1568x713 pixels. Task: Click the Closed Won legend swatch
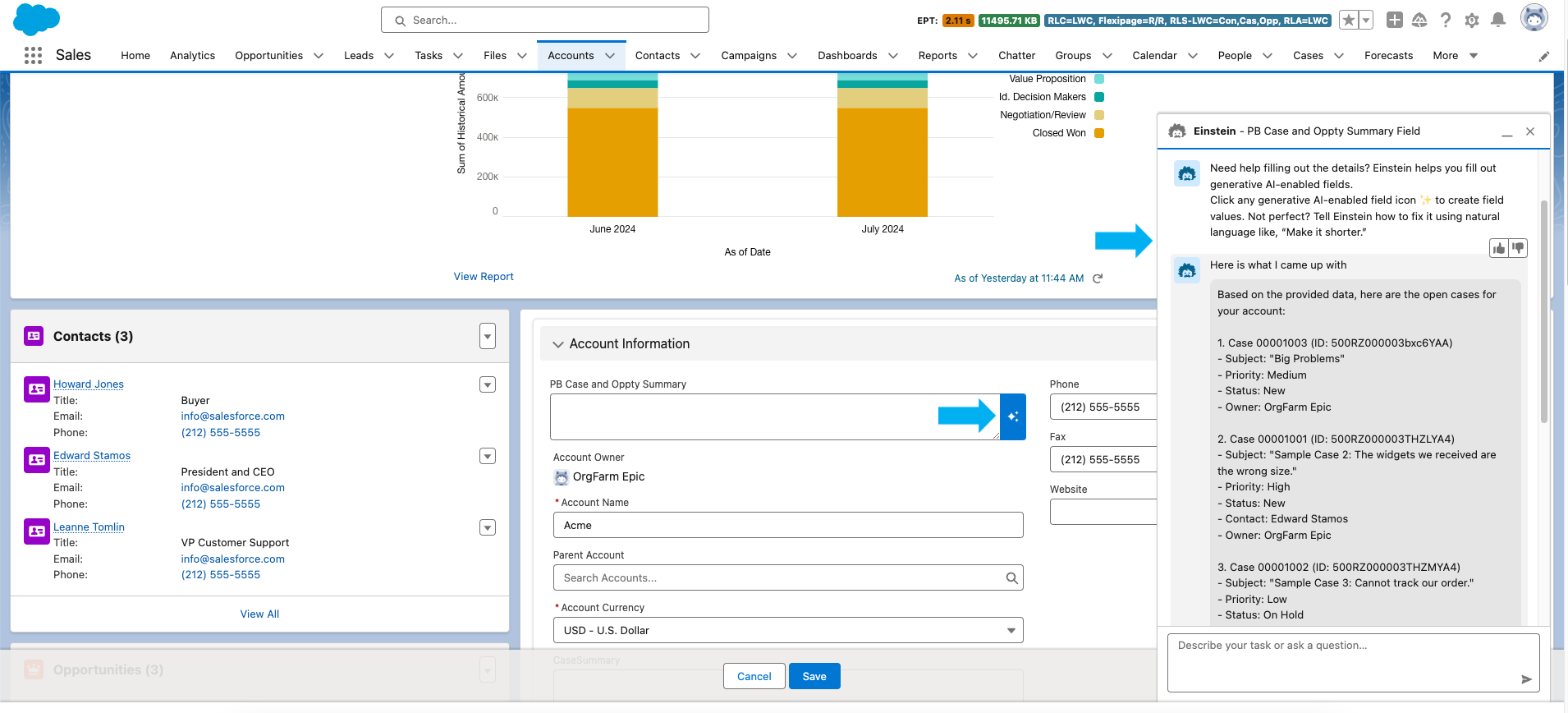[1099, 133]
